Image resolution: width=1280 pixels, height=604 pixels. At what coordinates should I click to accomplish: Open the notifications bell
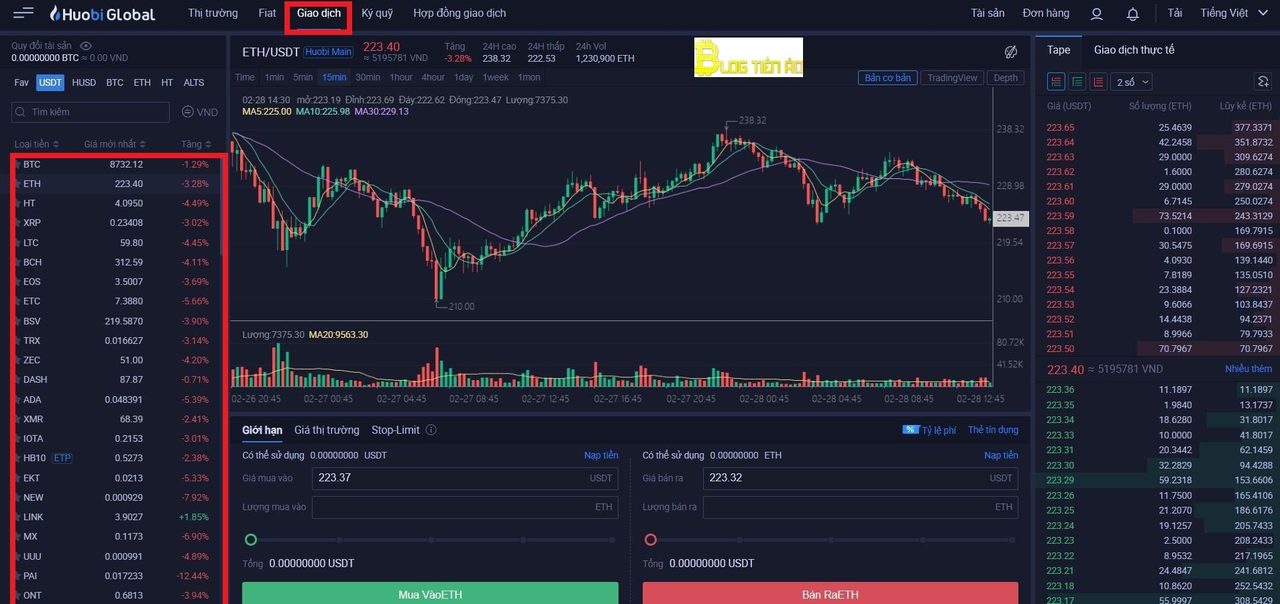[1133, 14]
